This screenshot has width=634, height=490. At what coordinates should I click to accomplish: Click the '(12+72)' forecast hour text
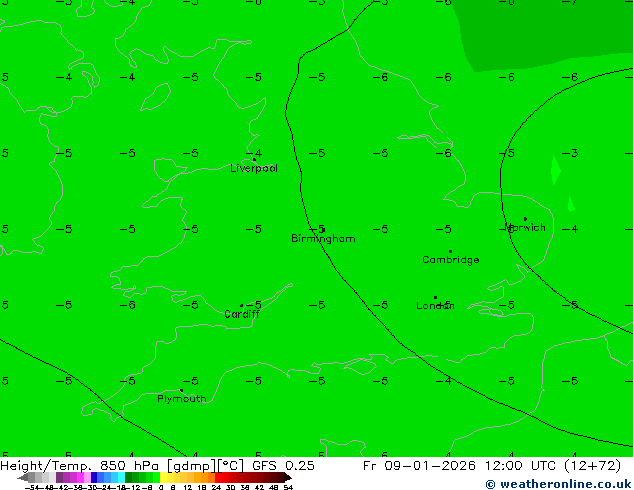(x=593, y=466)
